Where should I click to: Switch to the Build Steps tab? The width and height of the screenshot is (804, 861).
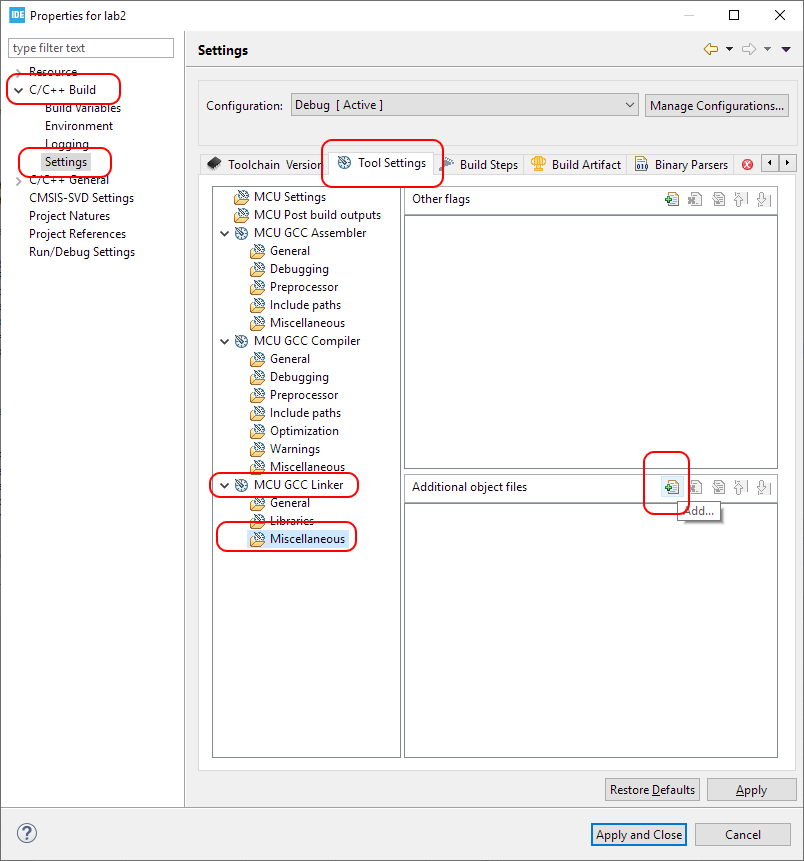click(x=480, y=164)
